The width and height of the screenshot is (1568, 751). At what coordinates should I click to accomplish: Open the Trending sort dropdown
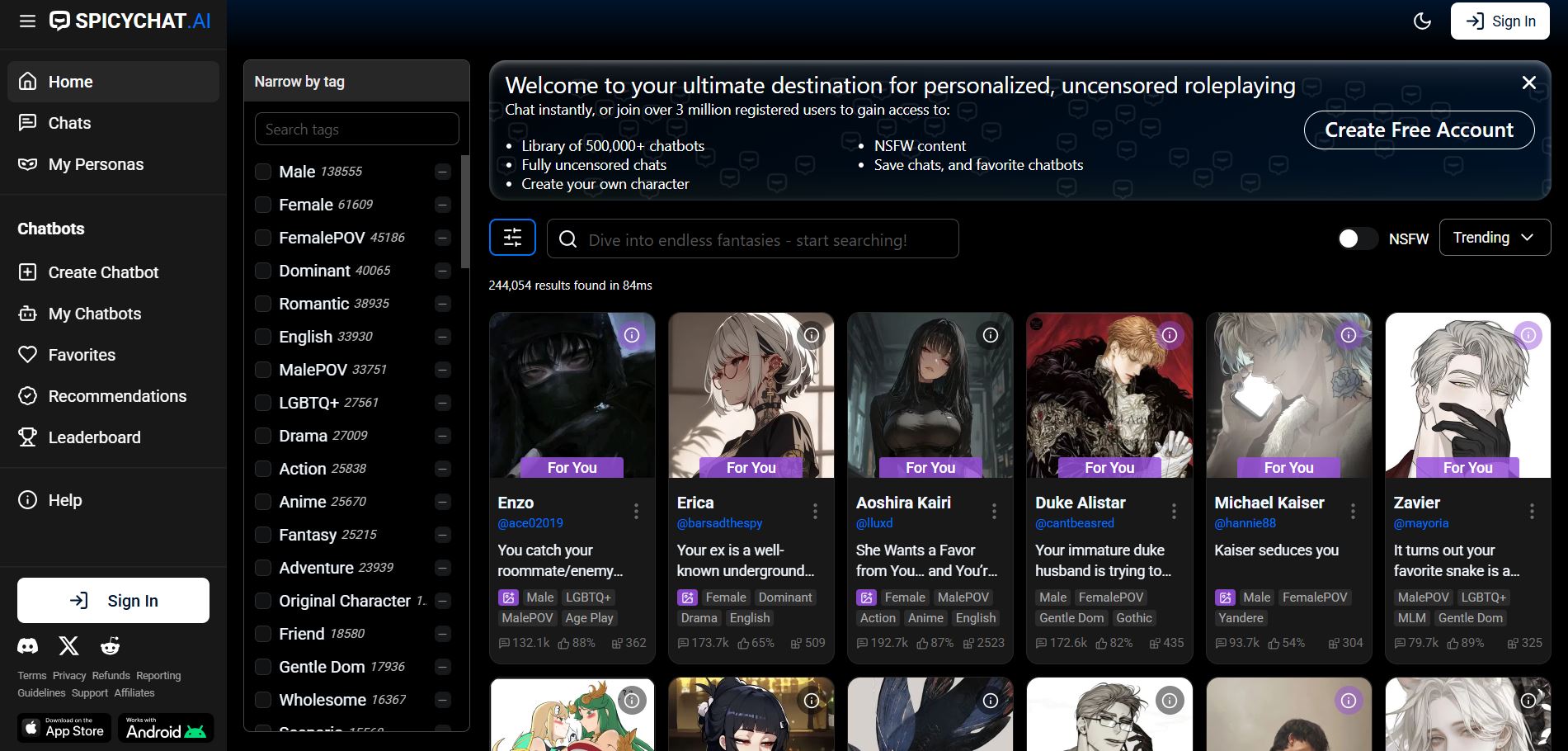coord(1495,238)
